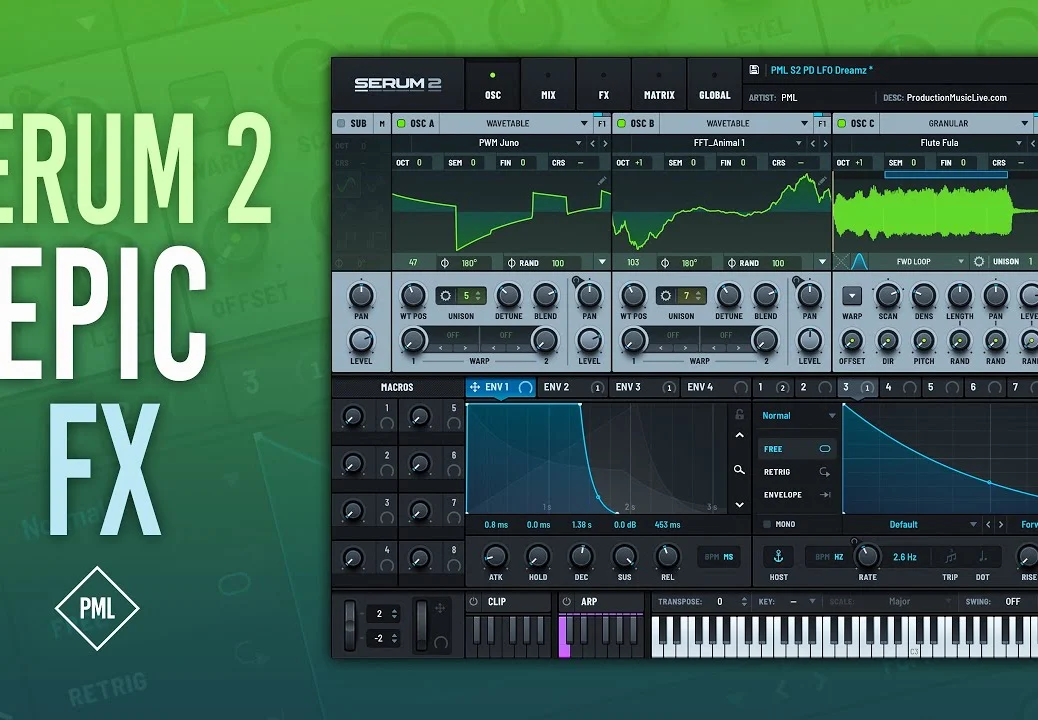
Task: Click the OSC B phase icon next to 180°
Action: (665, 263)
